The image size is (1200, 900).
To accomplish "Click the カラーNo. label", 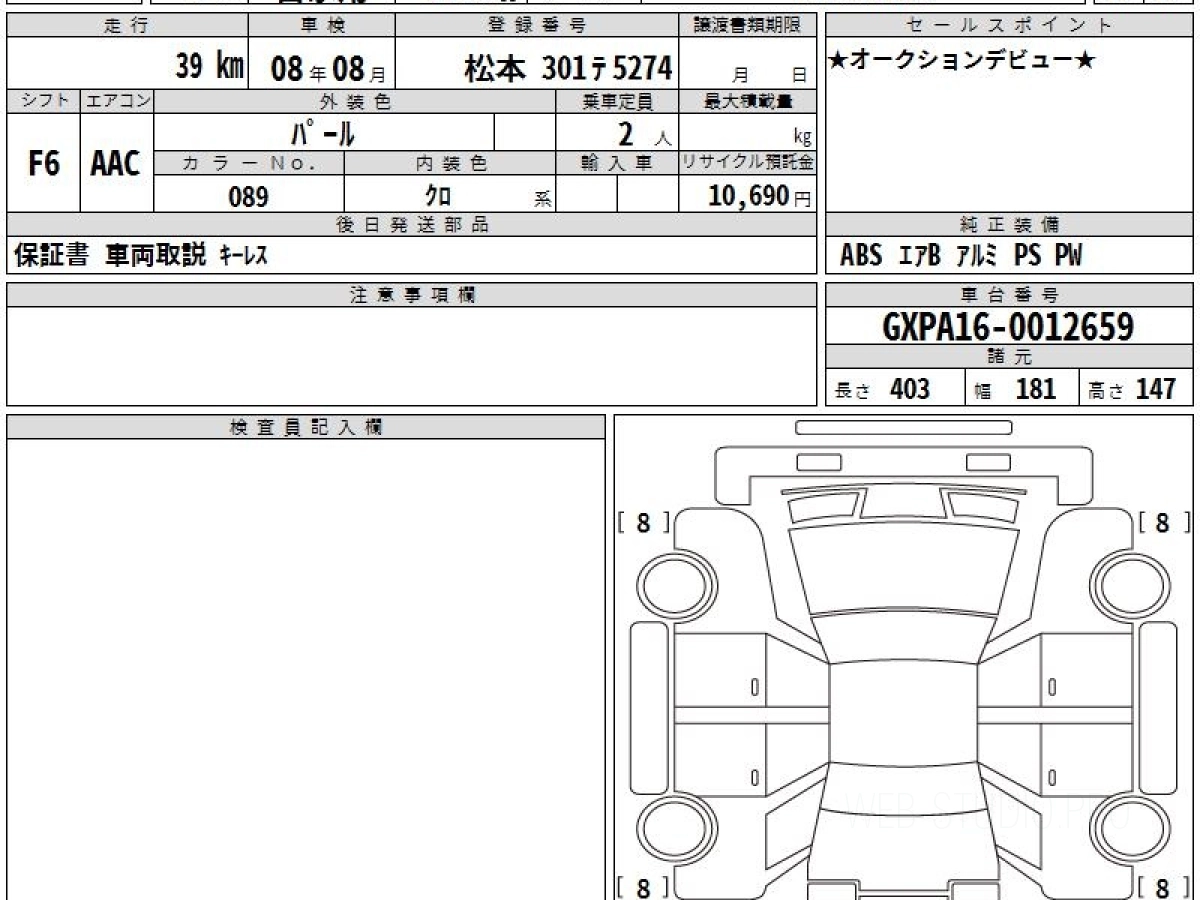I will pos(249,163).
